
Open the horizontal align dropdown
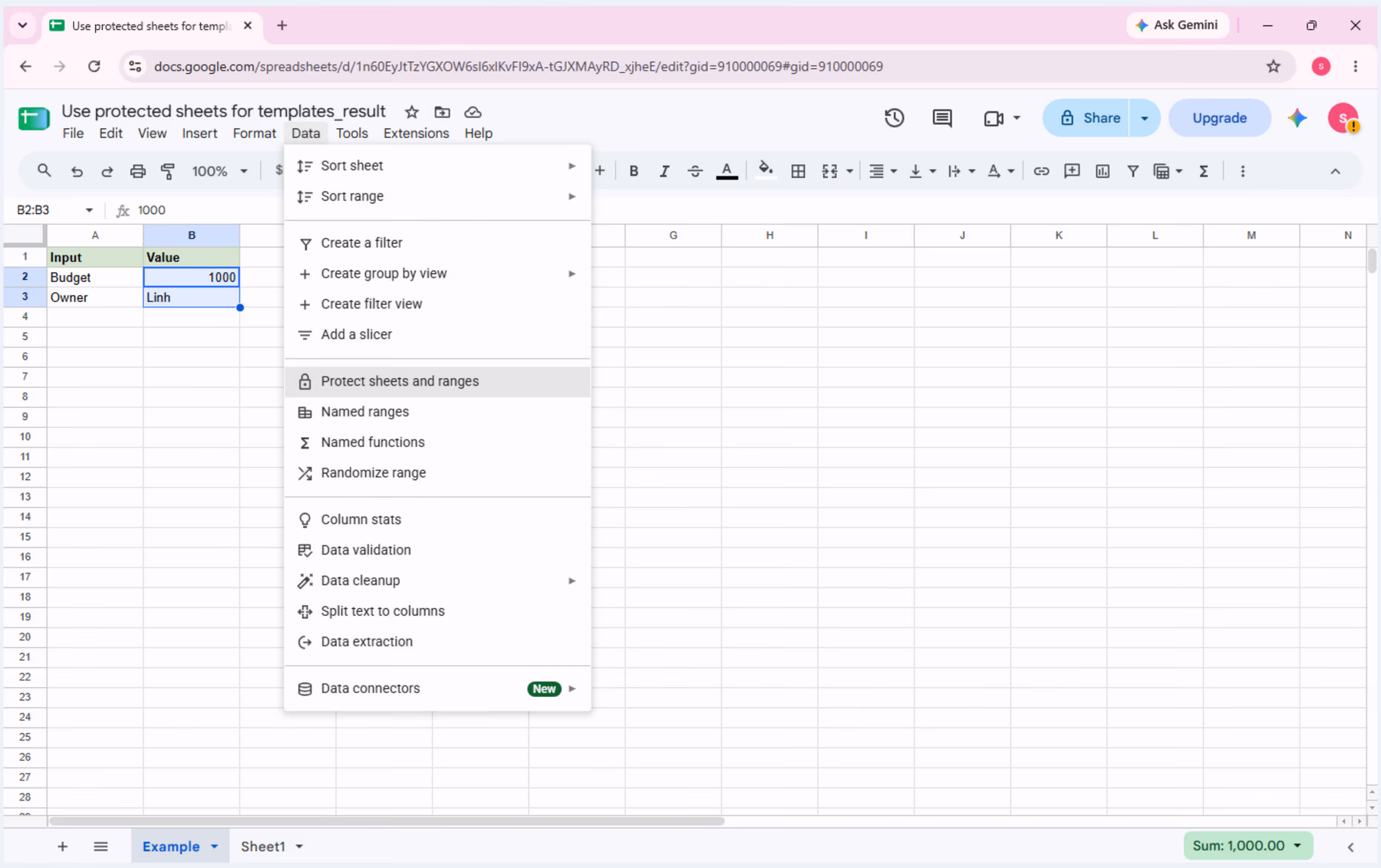pyautogui.click(x=882, y=171)
